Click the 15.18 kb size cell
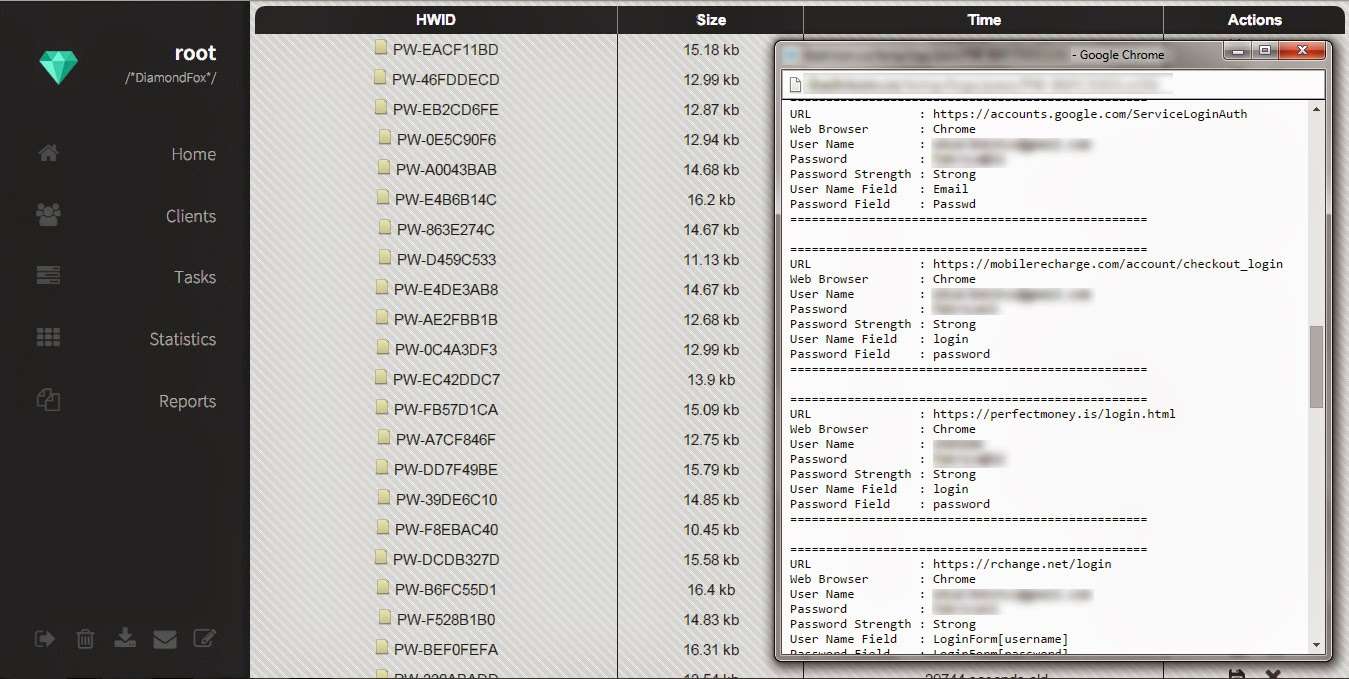1349x679 pixels. click(x=711, y=50)
